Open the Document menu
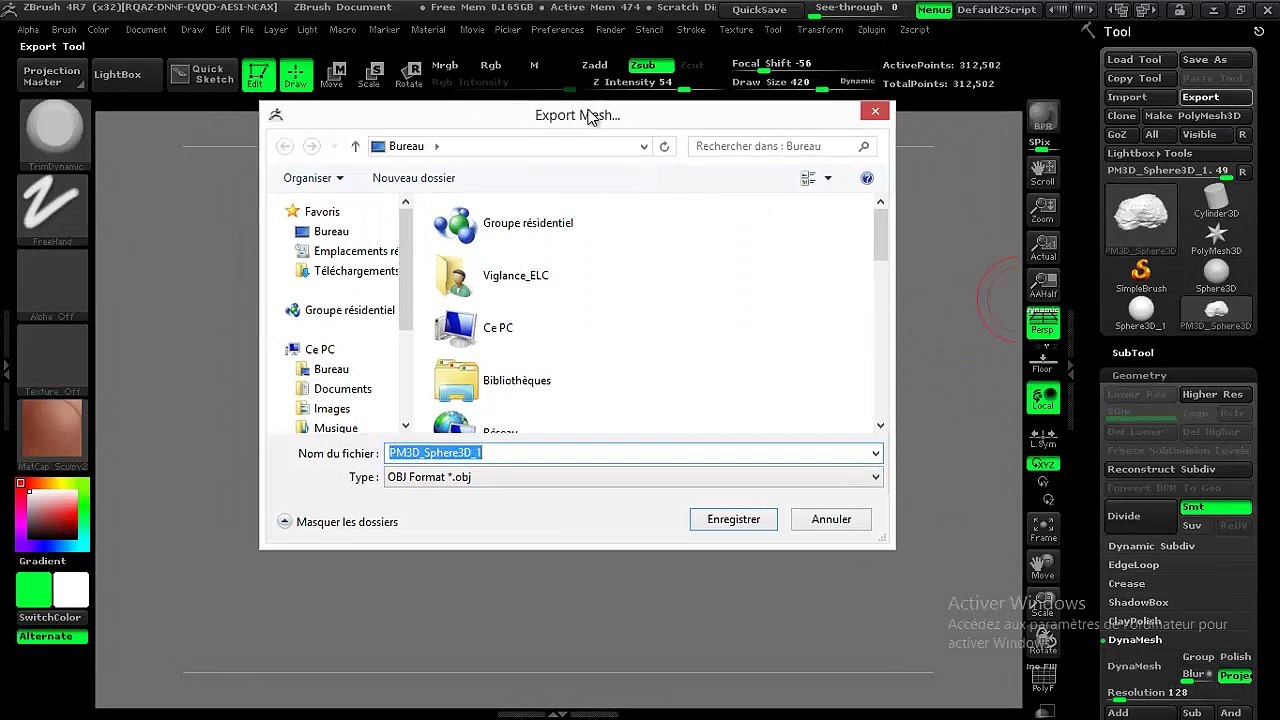 (146, 30)
